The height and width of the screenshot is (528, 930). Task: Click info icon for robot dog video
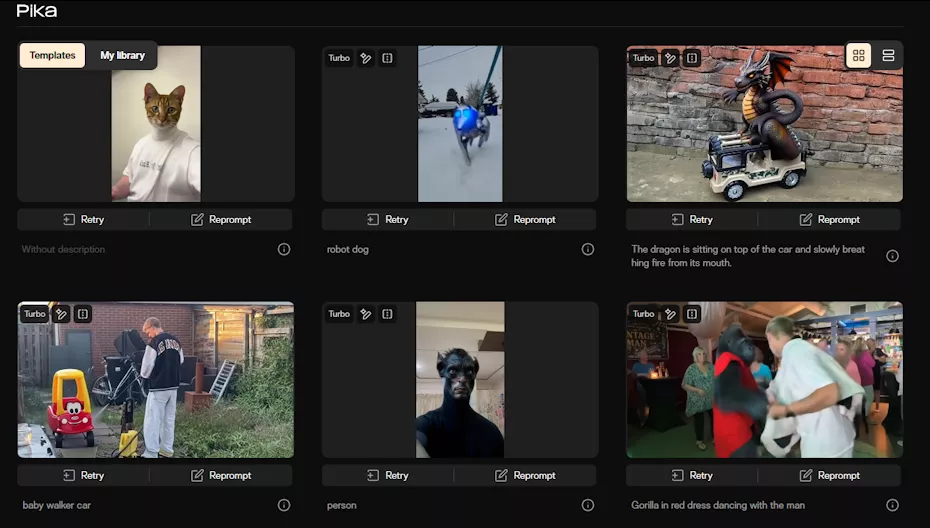(x=588, y=249)
